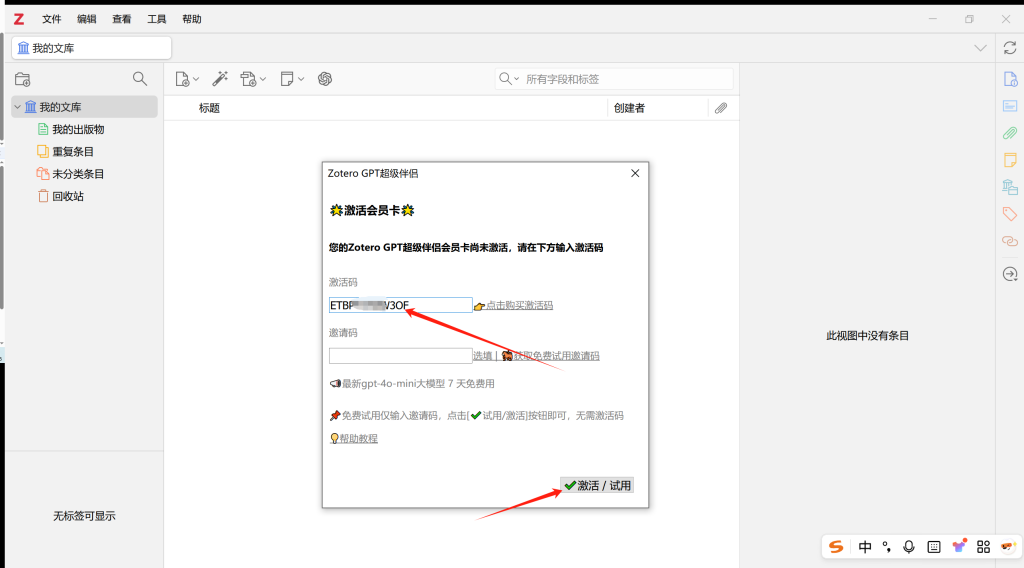The height and width of the screenshot is (568, 1024).
Task: Click the GPT assistant toolbar icon
Action: pos(325,79)
